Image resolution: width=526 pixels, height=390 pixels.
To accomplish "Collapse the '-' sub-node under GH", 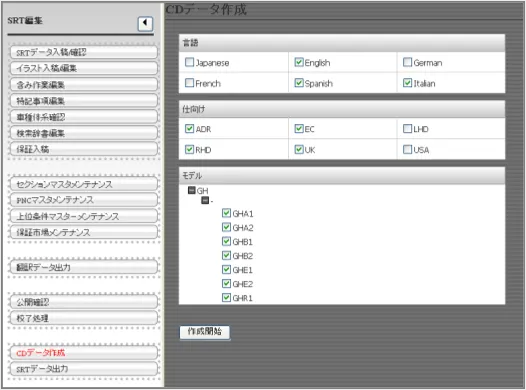I will point(205,201).
